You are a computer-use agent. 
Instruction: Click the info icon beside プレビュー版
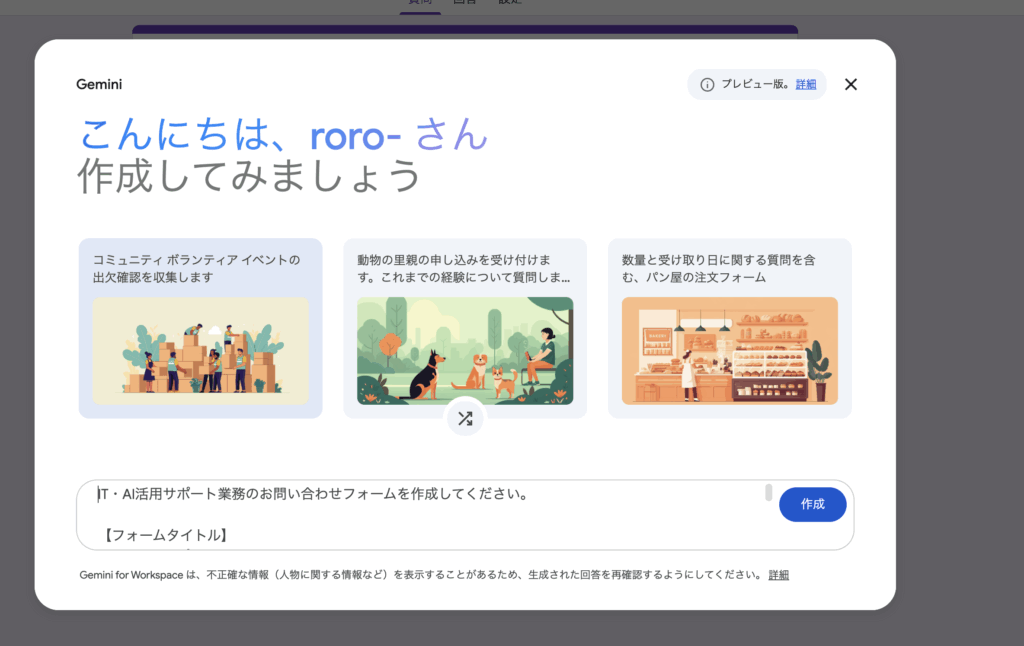707,85
